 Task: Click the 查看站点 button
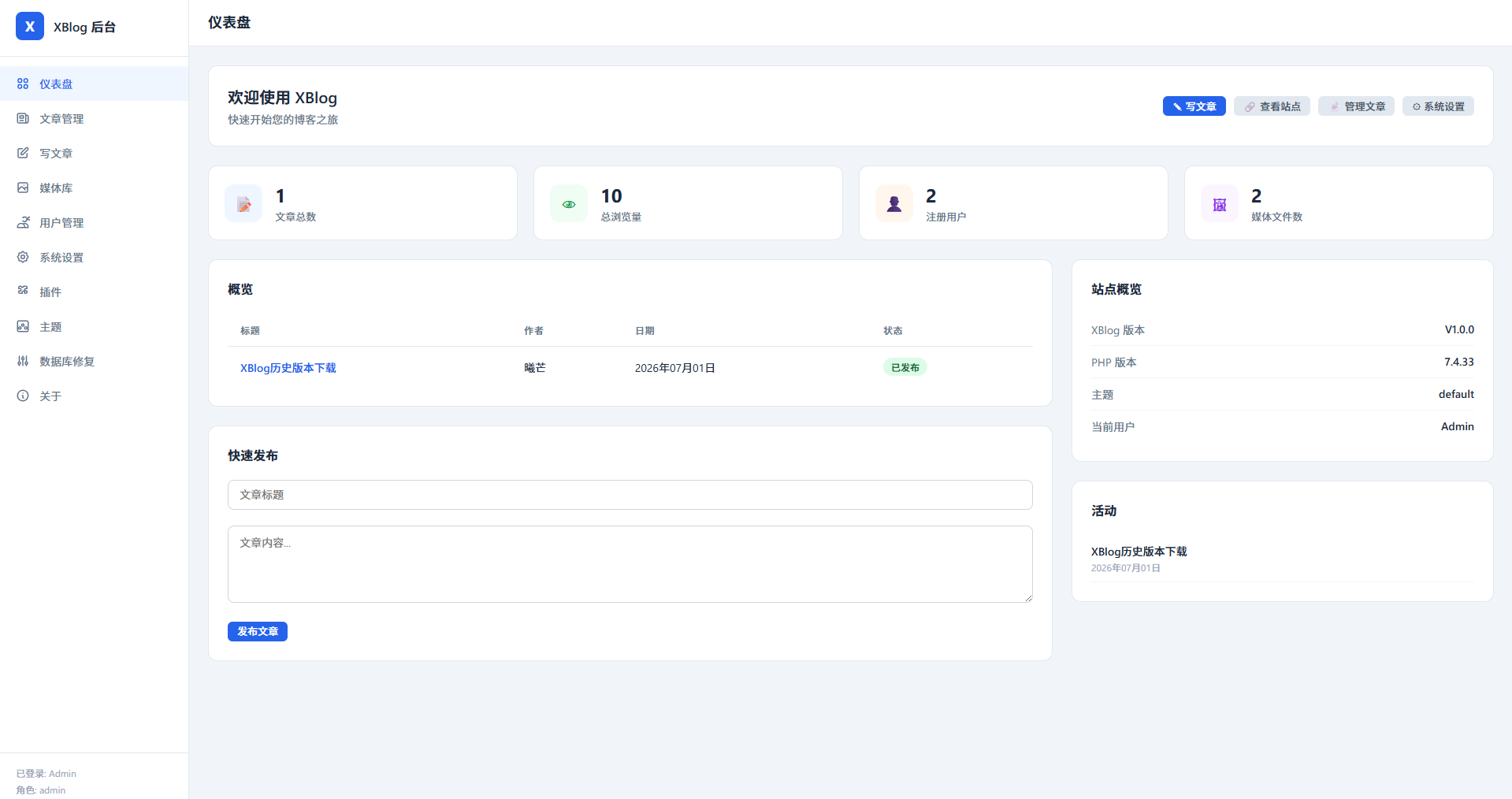tap(1272, 106)
